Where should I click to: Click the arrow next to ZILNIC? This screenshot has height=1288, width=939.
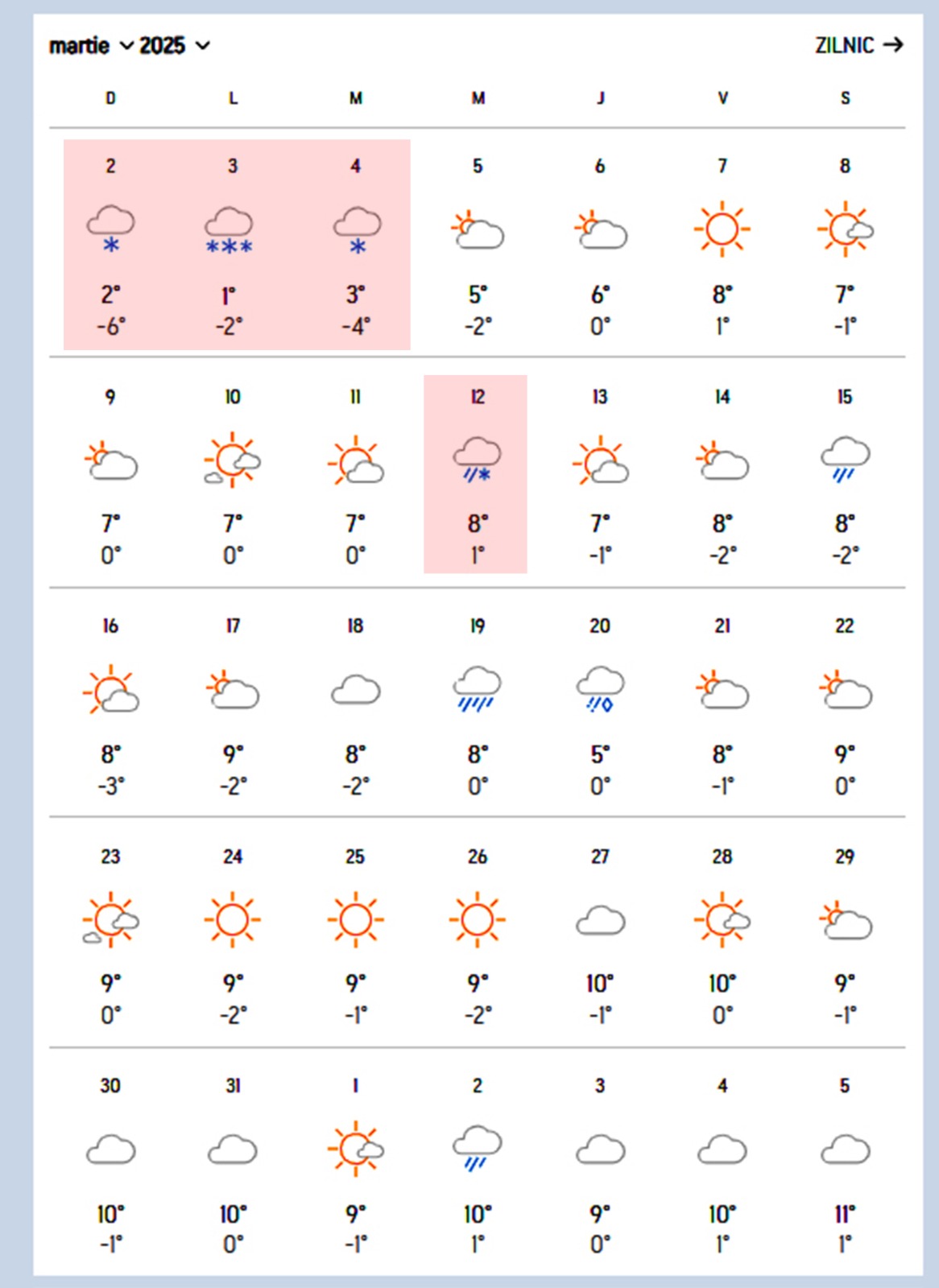893,45
